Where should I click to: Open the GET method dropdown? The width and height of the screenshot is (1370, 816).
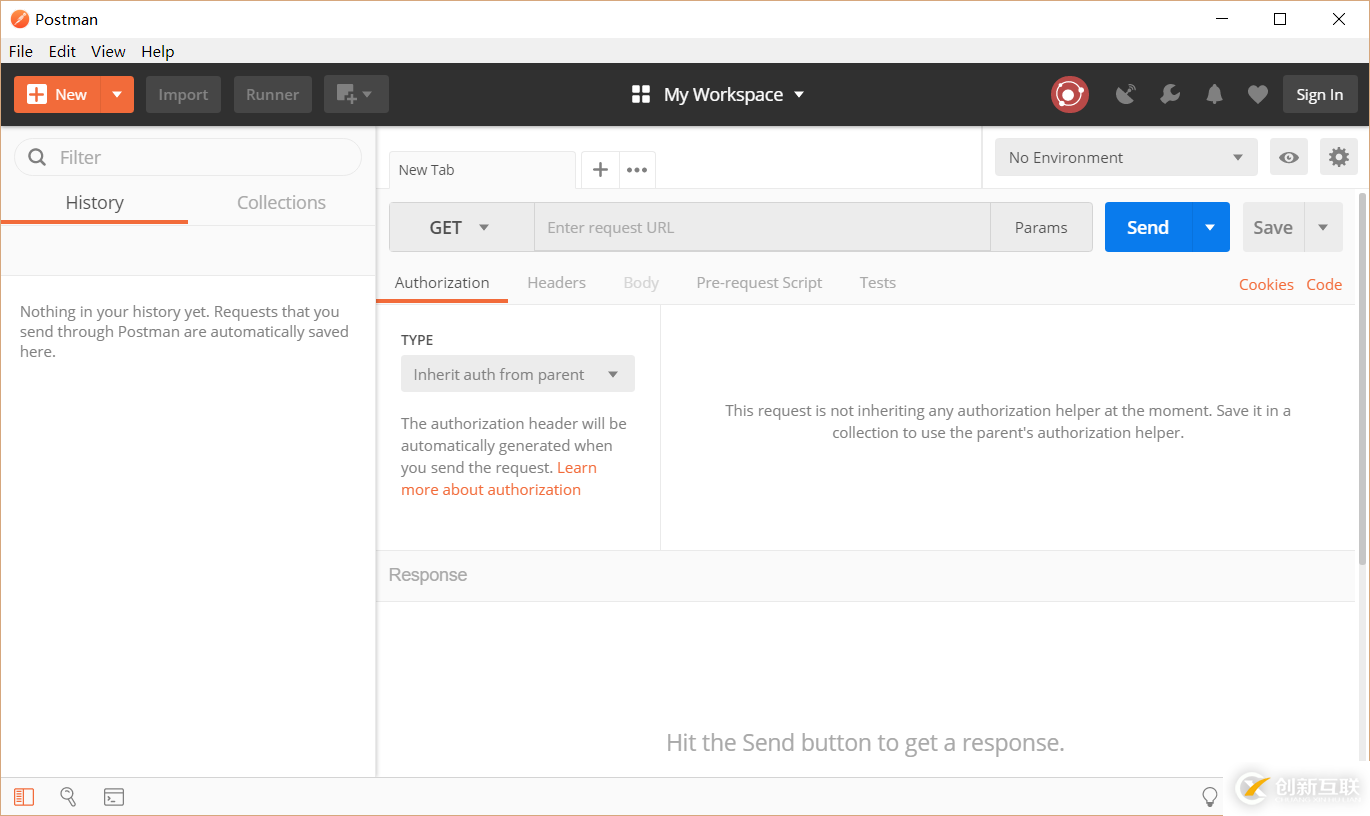[461, 228]
